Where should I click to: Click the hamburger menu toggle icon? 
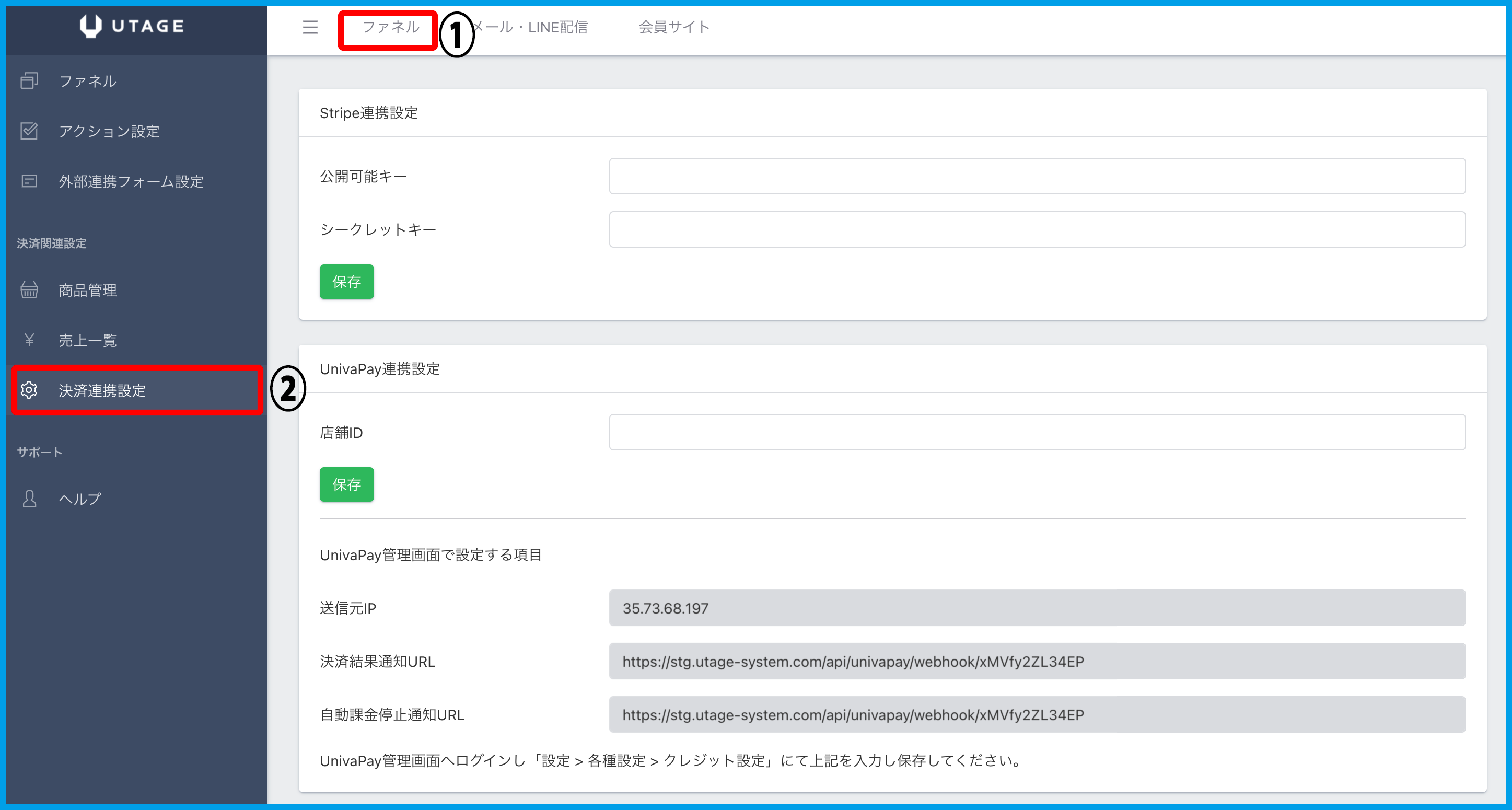coord(310,27)
